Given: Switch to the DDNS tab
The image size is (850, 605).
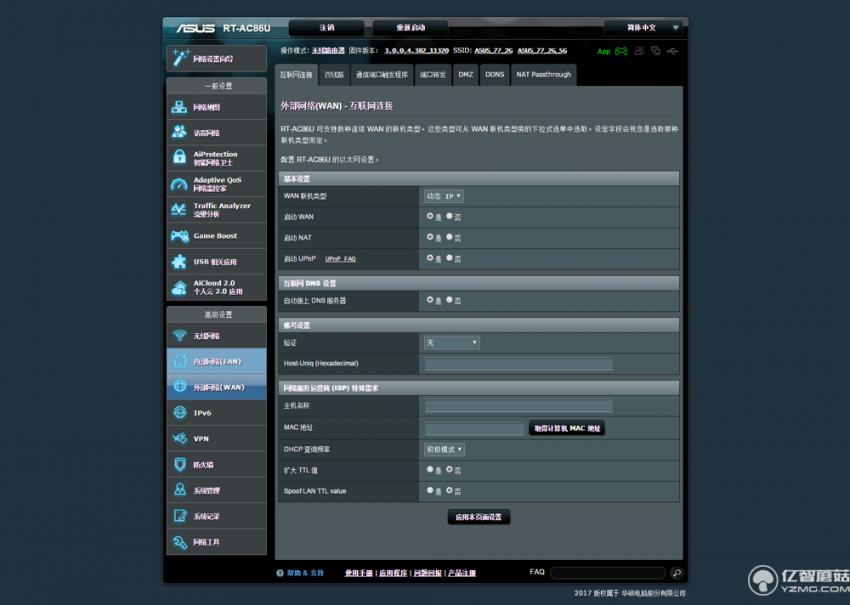Looking at the screenshot, I should point(493,73).
